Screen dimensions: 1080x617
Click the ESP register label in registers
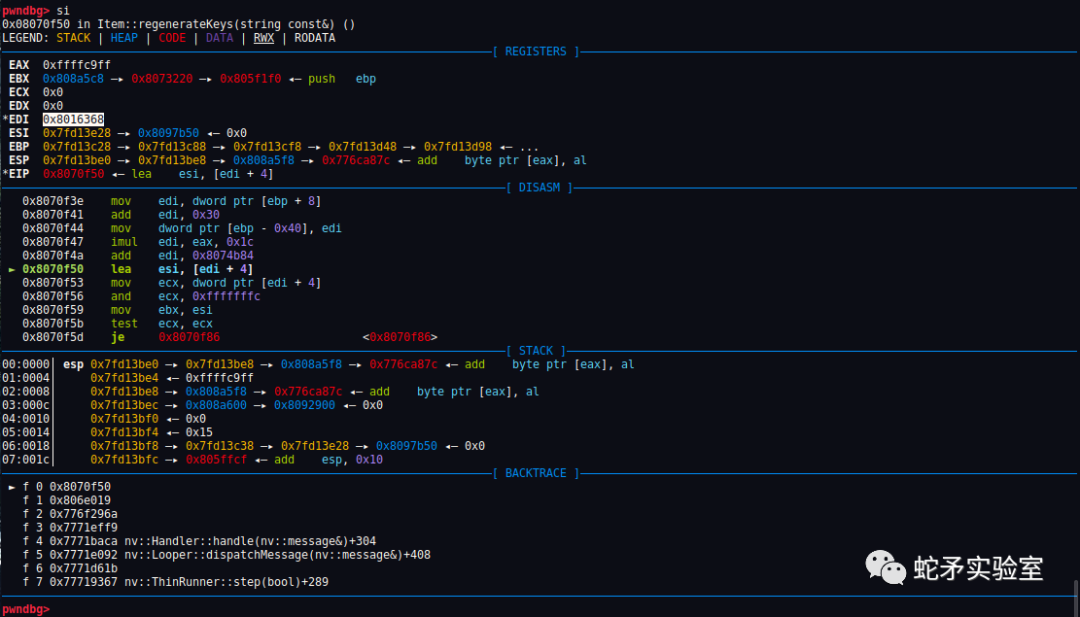point(19,160)
